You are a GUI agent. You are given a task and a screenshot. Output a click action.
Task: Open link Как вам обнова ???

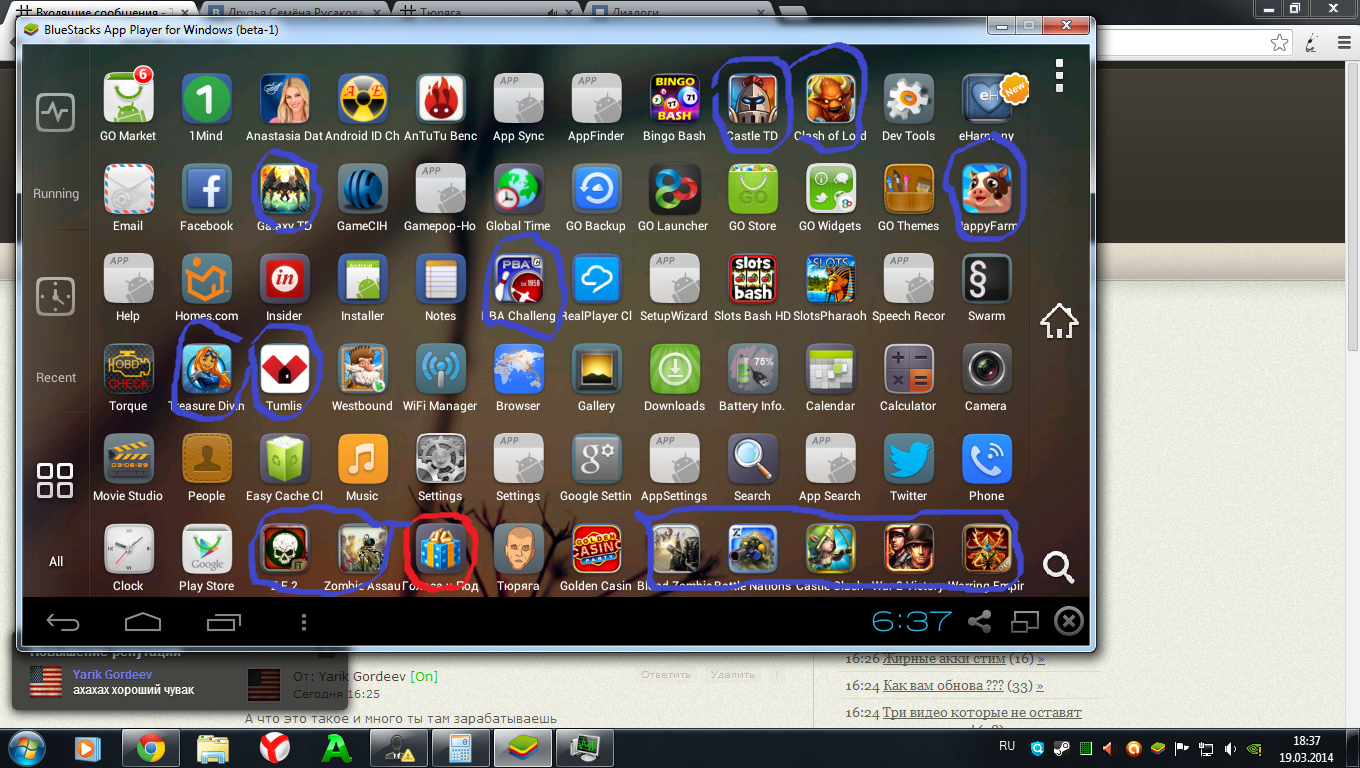(943, 686)
